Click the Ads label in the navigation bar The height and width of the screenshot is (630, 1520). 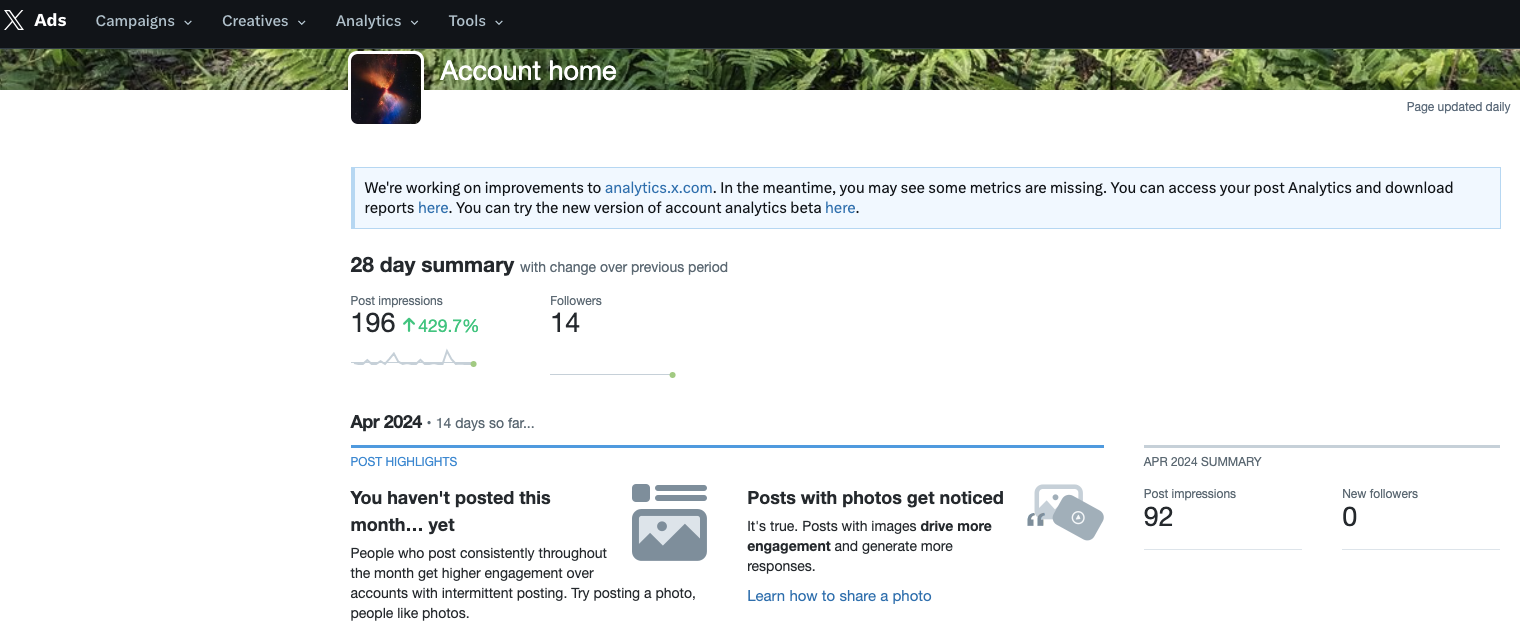(49, 20)
